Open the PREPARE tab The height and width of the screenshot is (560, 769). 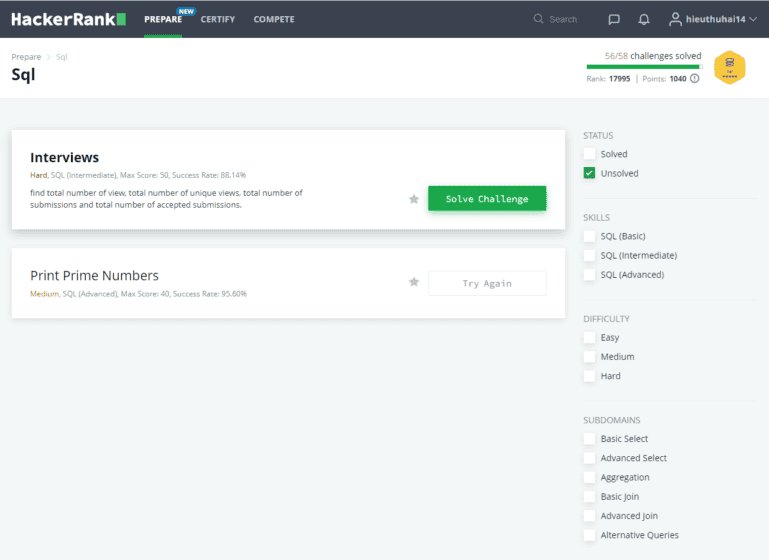163,20
